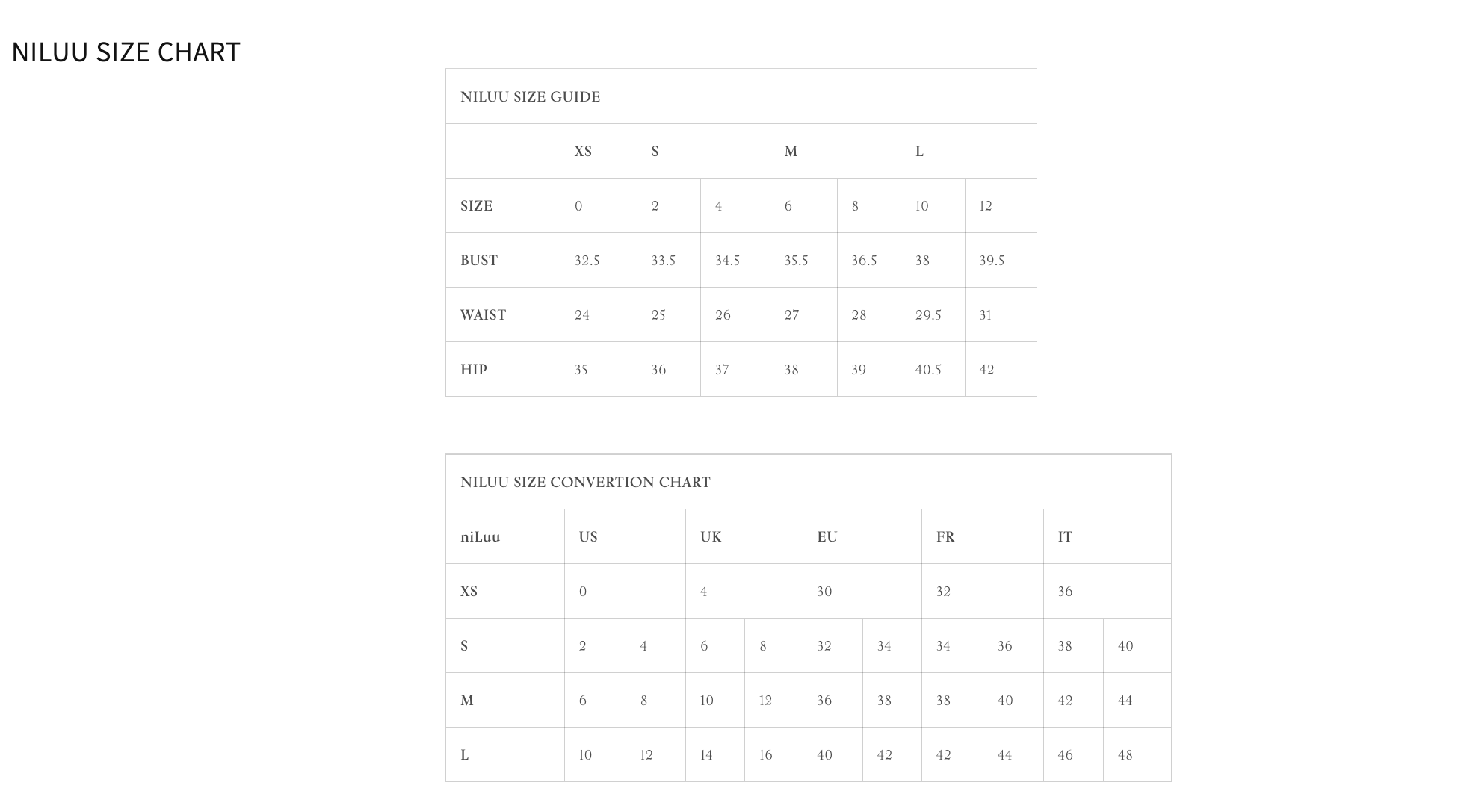Click the SIZE row label
The image size is (1470, 812).
[x=476, y=206]
